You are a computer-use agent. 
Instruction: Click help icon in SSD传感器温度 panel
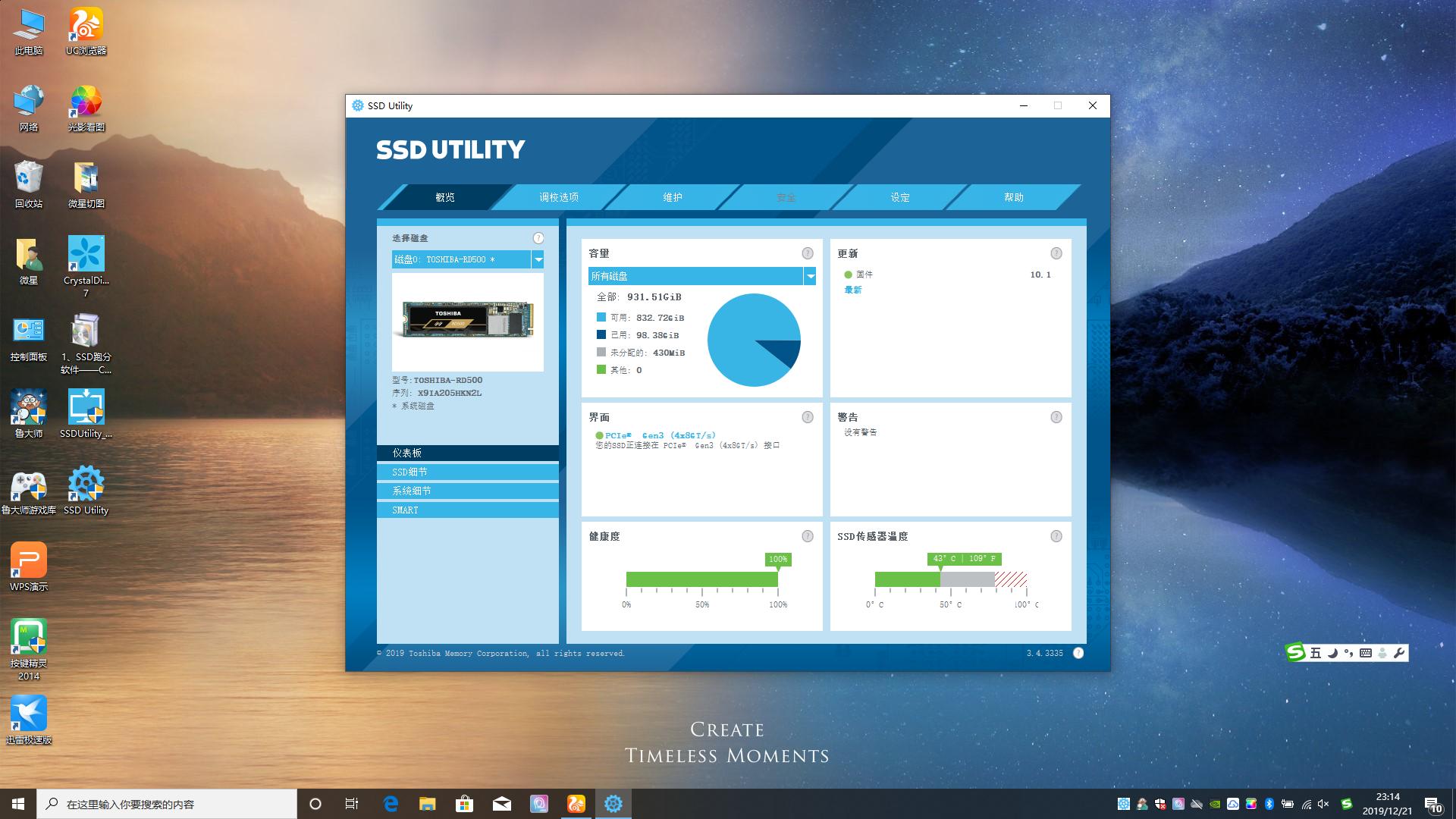pos(1056,536)
